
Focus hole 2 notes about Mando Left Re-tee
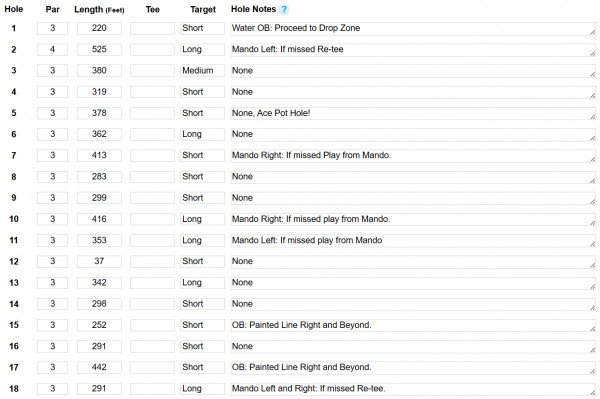(x=413, y=50)
